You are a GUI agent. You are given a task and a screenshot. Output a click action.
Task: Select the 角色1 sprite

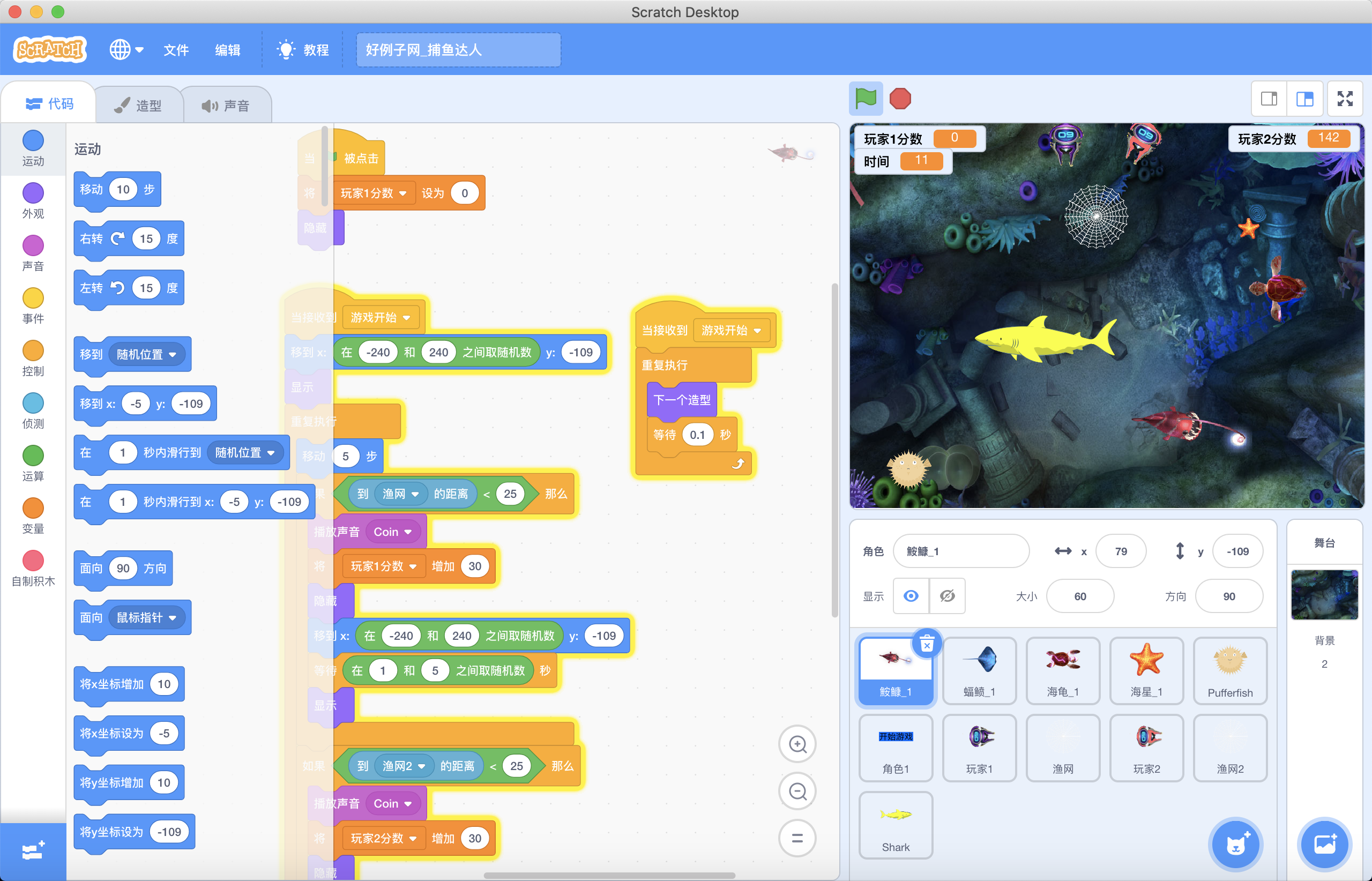pyautogui.click(x=896, y=748)
